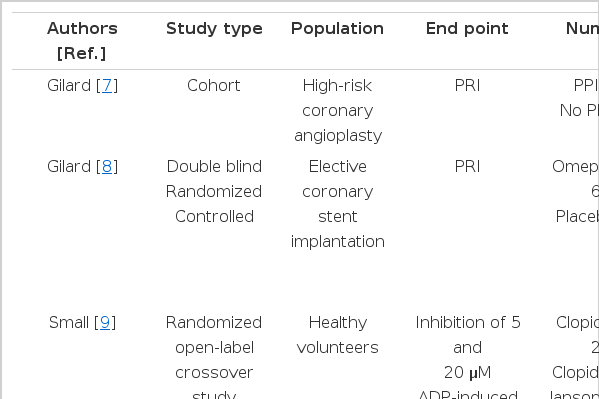Click the Population column header

(x=337, y=29)
